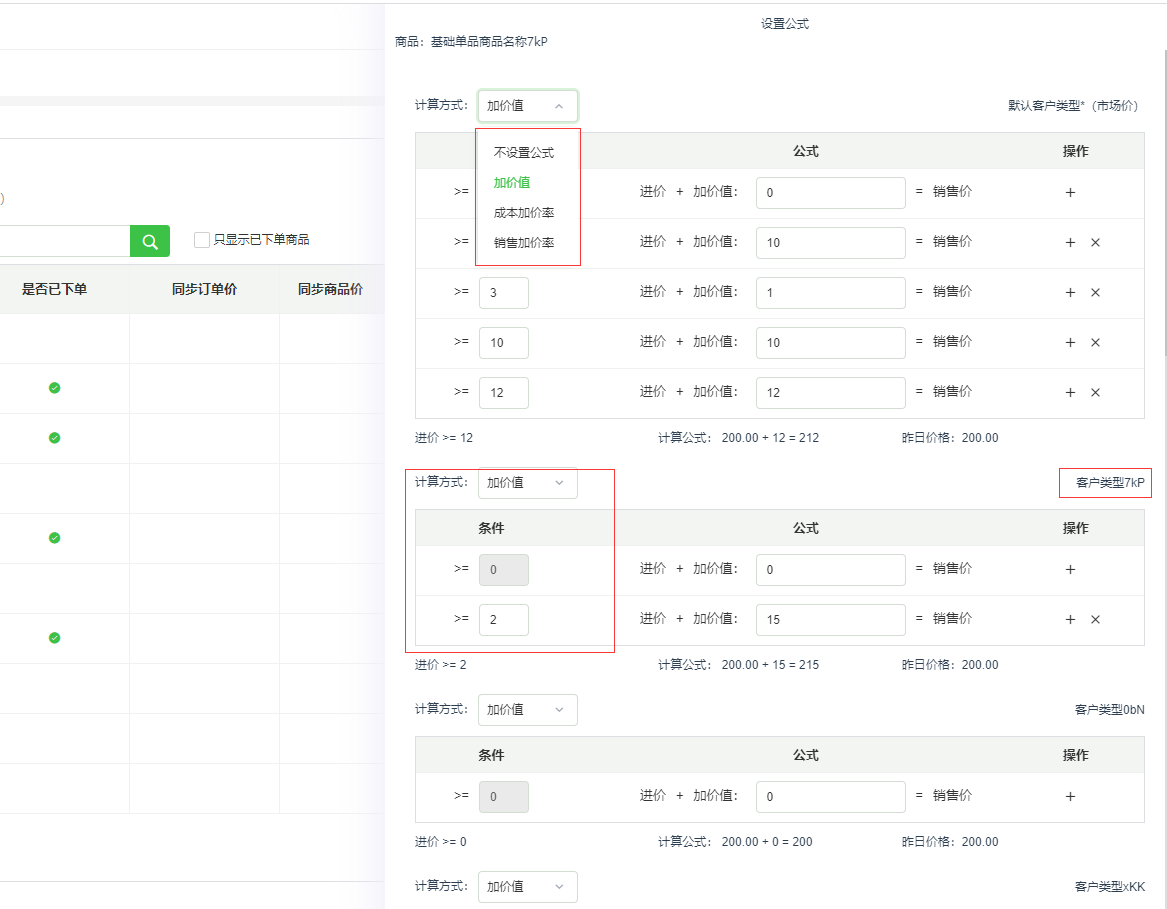
Task: Click the markup value input showing 12
Action: pyautogui.click(x=830, y=392)
